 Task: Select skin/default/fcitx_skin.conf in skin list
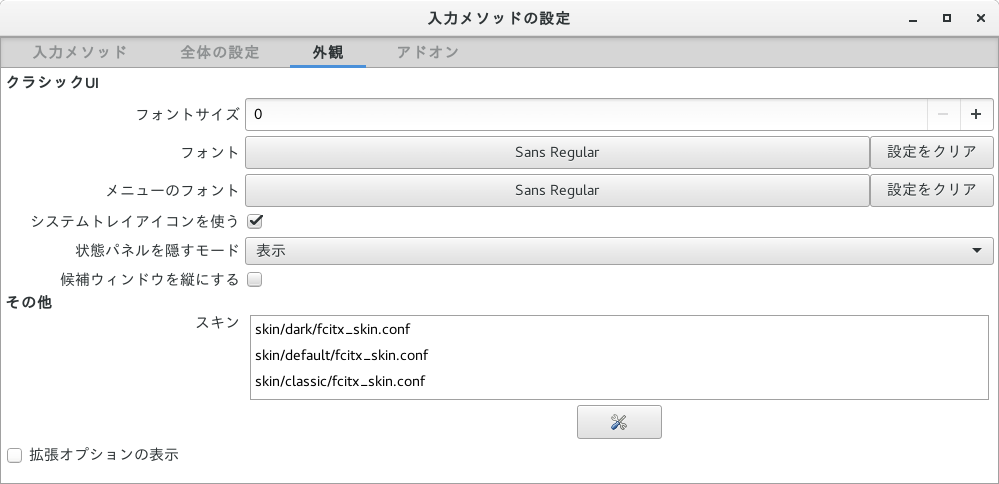click(619, 355)
